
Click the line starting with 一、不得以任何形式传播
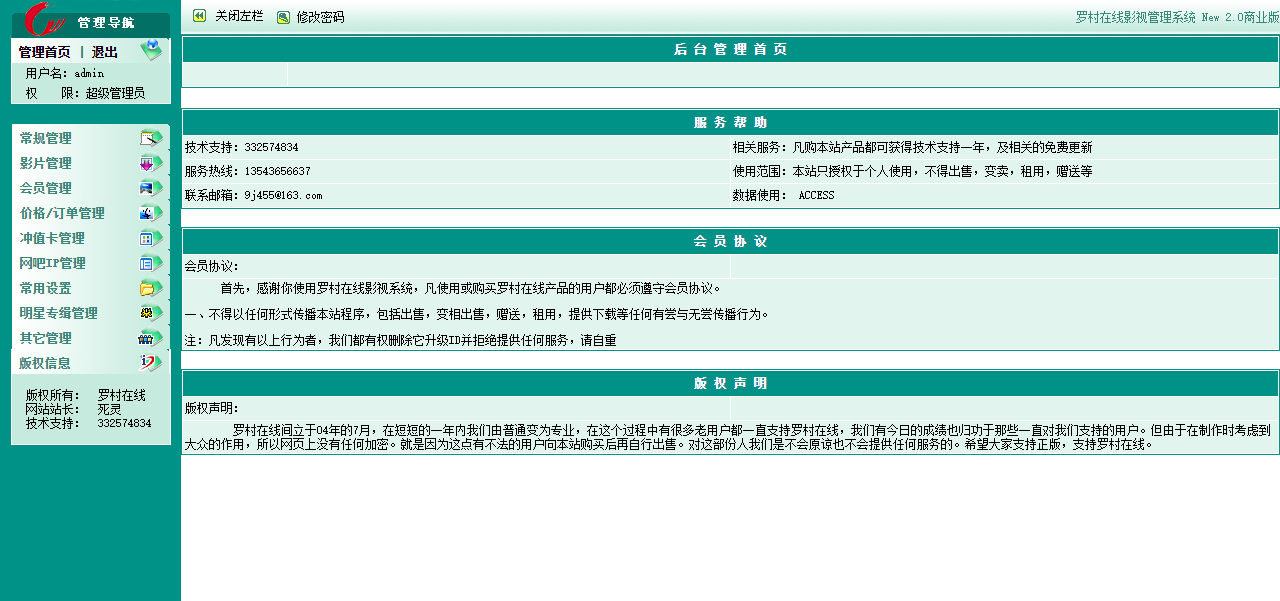pyautogui.click(x=477, y=314)
